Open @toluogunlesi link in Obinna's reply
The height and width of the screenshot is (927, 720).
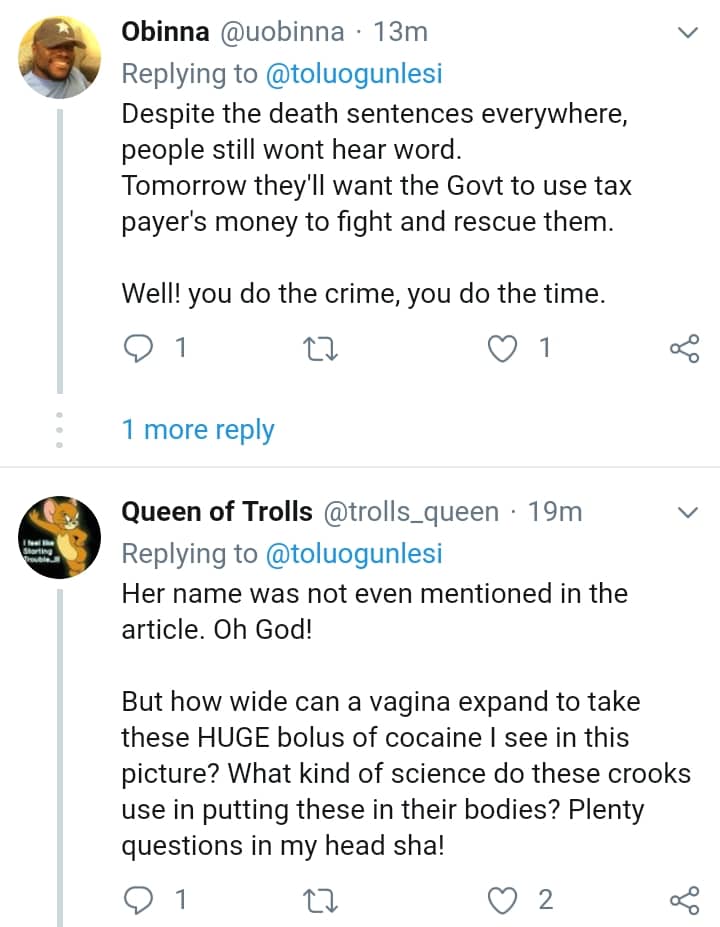coord(354,73)
